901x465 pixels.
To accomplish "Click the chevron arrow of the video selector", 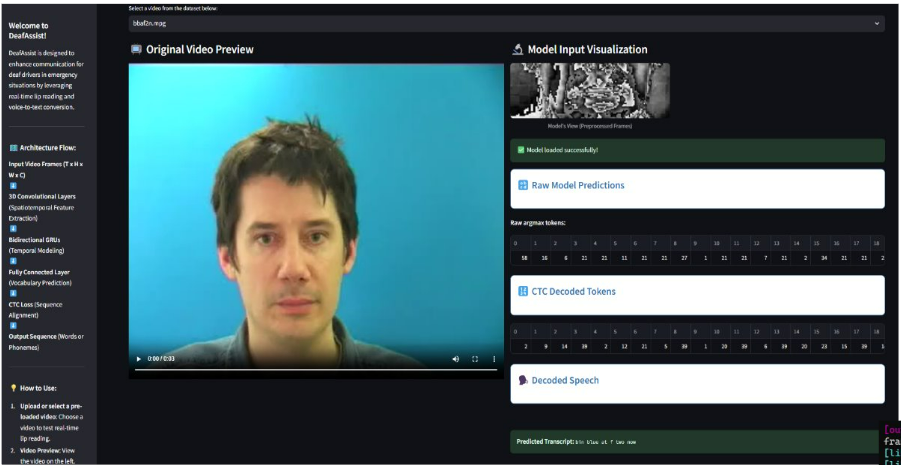I will (x=876, y=24).
